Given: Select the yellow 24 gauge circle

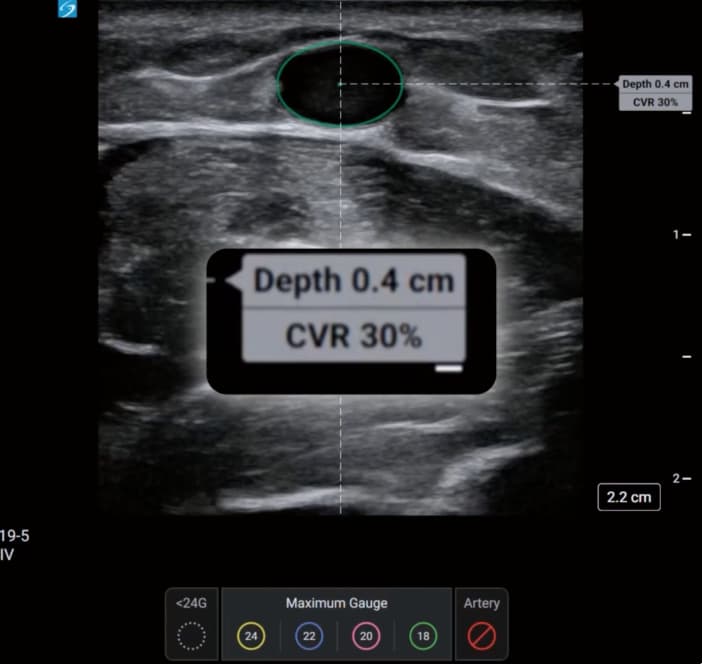Looking at the screenshot, I should [x=251, y=635].
